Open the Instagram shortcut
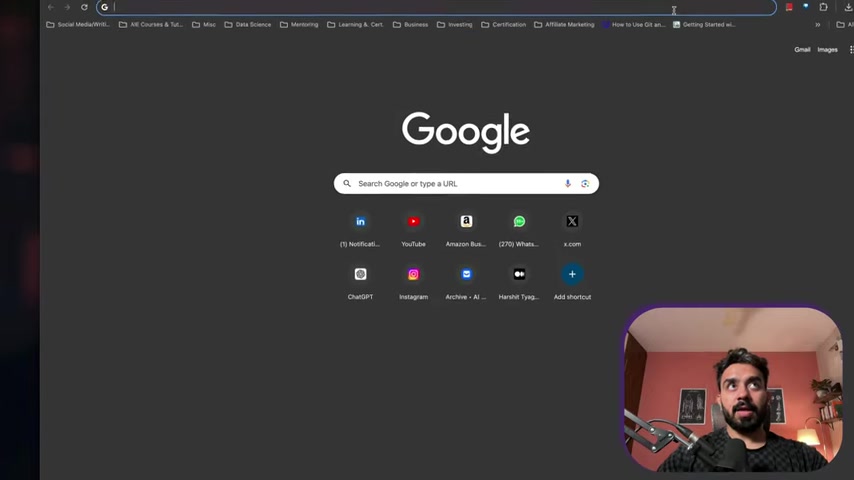This screenshot has width=854, height=480. click(413, 283)
